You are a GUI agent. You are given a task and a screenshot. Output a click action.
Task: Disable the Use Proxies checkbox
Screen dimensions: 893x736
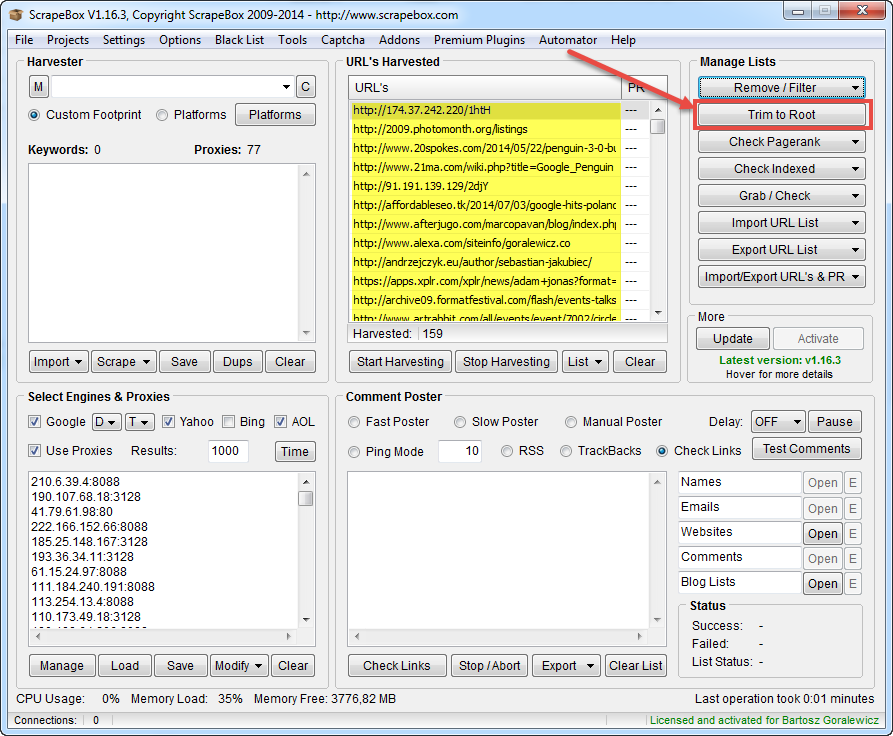[x=35, y=451]
